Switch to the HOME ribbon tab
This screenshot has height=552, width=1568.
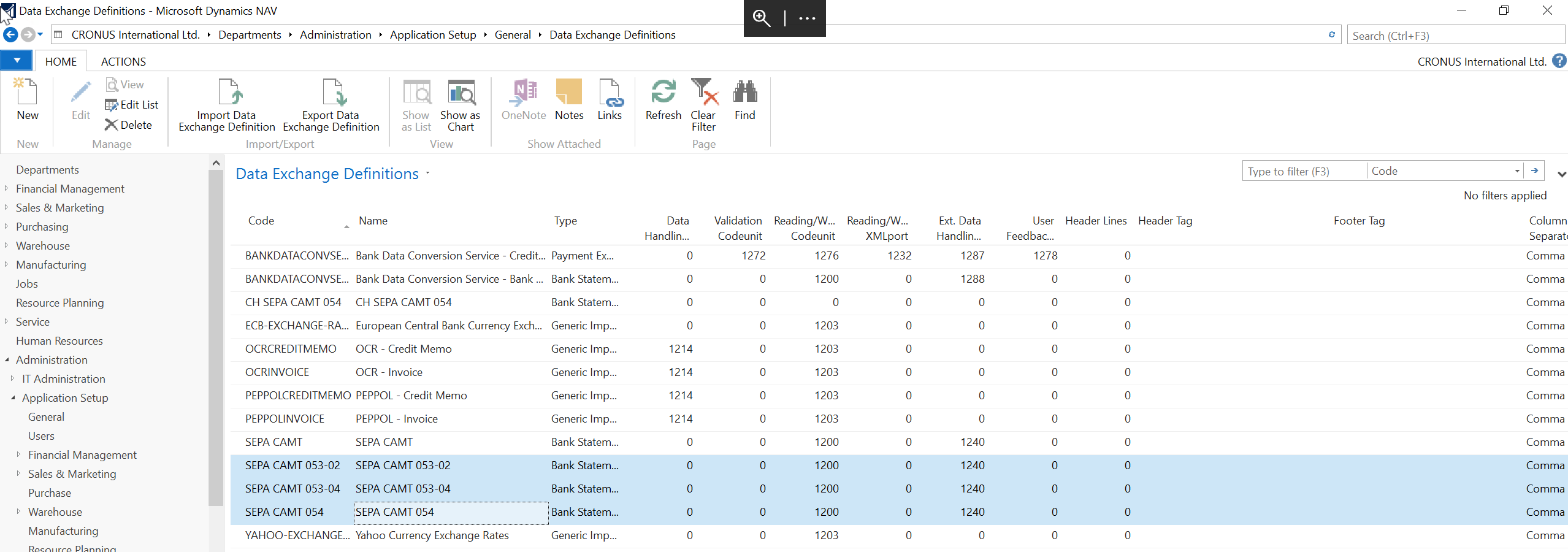click(61, 61)
